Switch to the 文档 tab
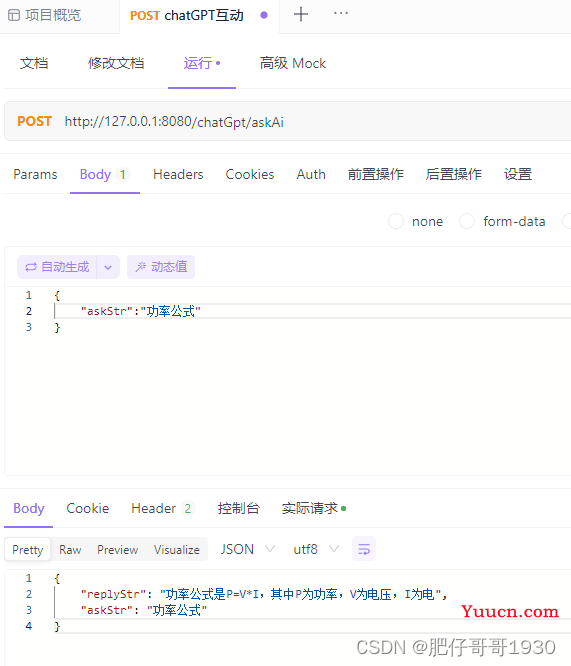The image size is (571, 666). (34, 63)
